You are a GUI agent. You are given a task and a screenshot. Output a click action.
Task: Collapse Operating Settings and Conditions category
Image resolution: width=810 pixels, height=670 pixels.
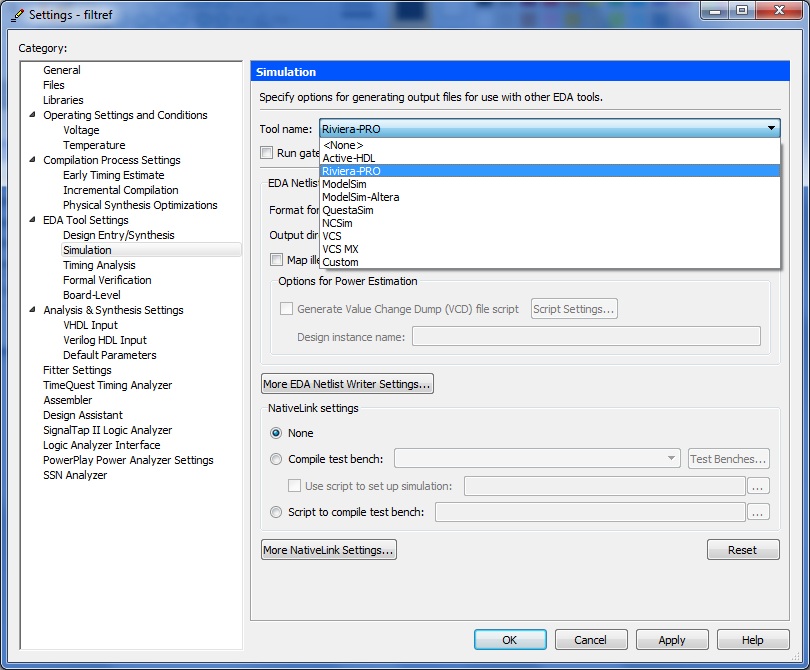(33, 115)
